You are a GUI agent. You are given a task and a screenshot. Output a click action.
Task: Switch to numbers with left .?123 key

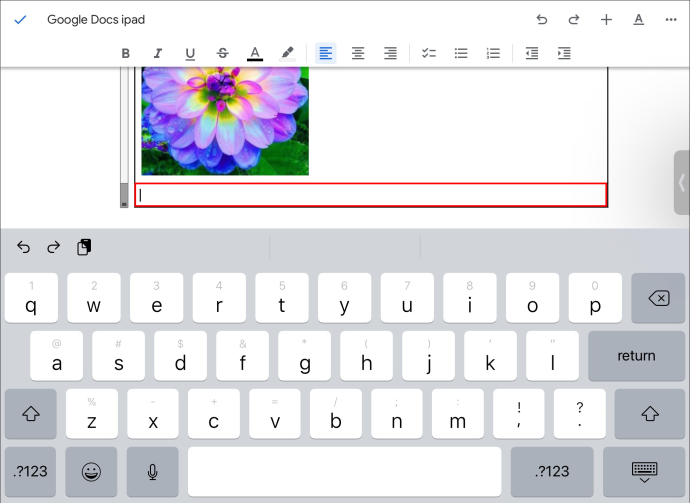click(x=30, y=471)
